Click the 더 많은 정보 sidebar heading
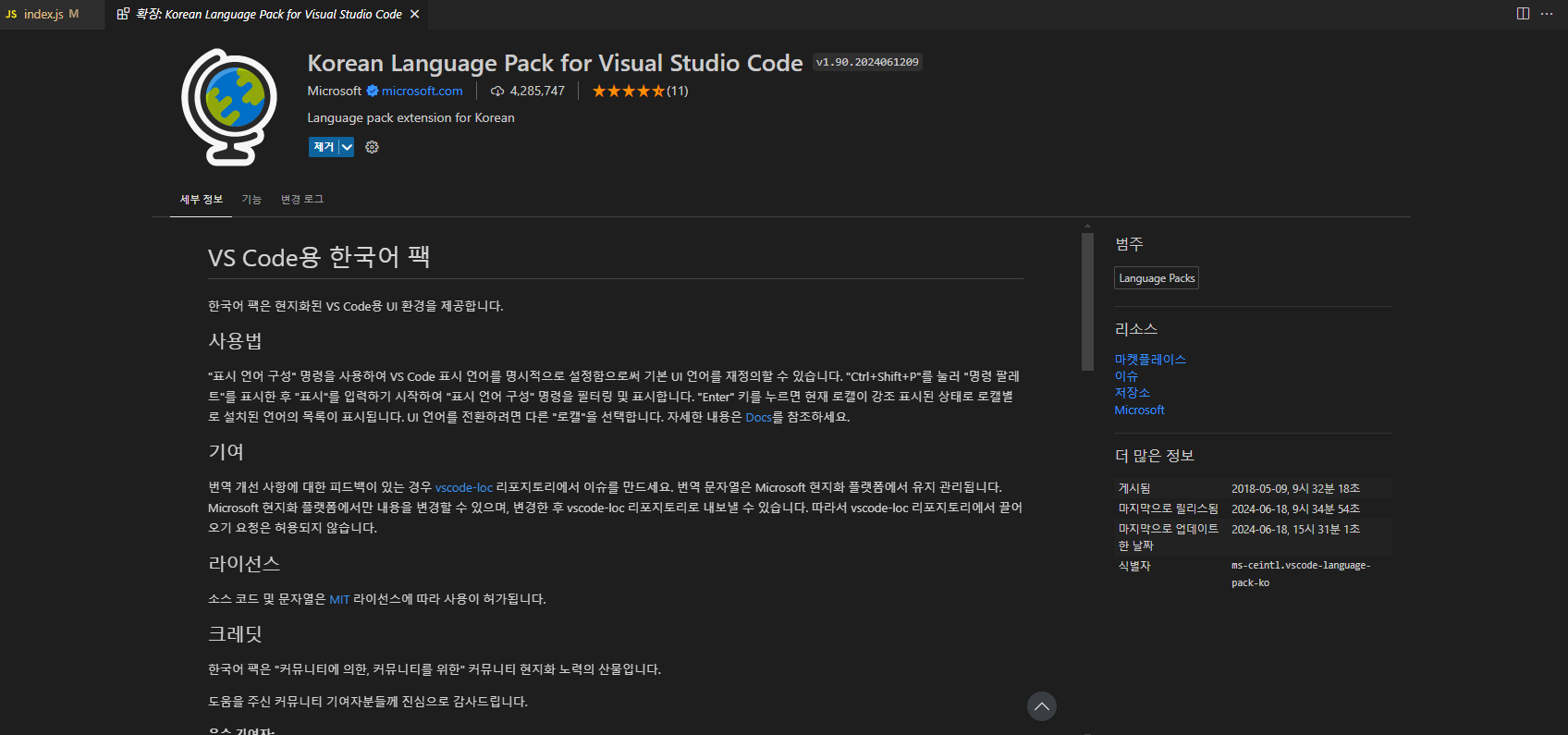This screenshot has width=1568, height=735. pos(1155,456)
